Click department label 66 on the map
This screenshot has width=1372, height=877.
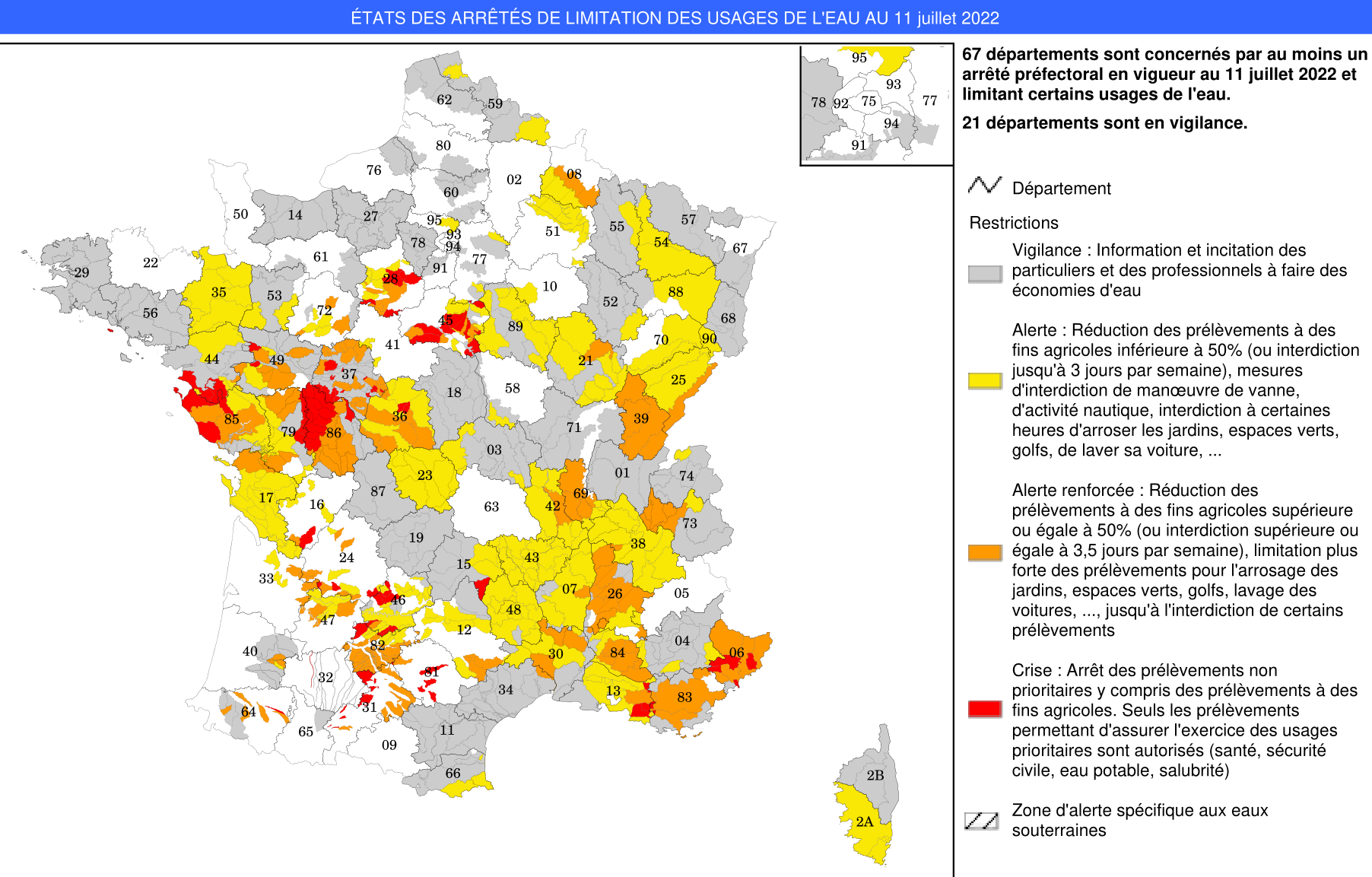pos(453,773)
